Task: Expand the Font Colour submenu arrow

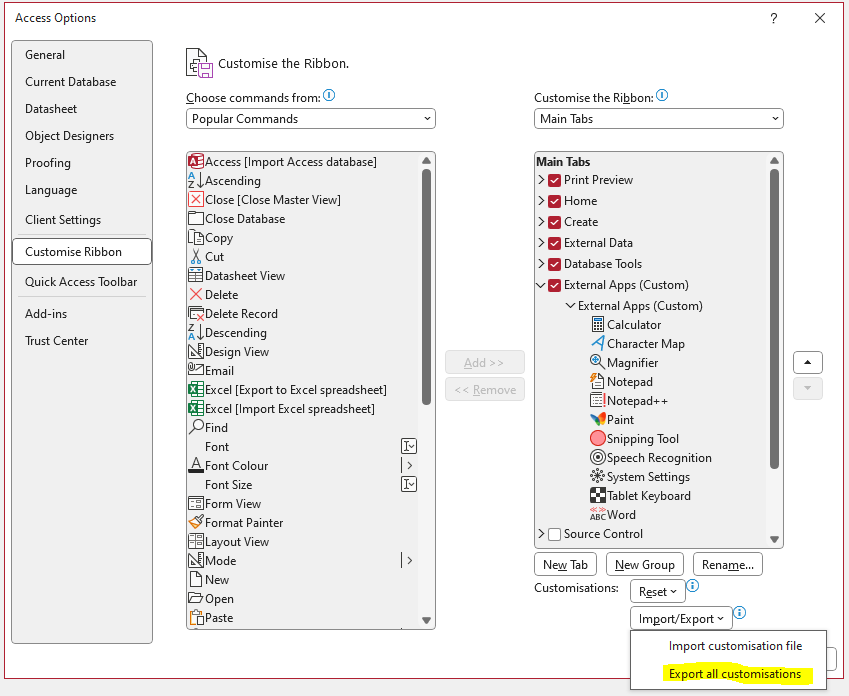Action: 409,465
